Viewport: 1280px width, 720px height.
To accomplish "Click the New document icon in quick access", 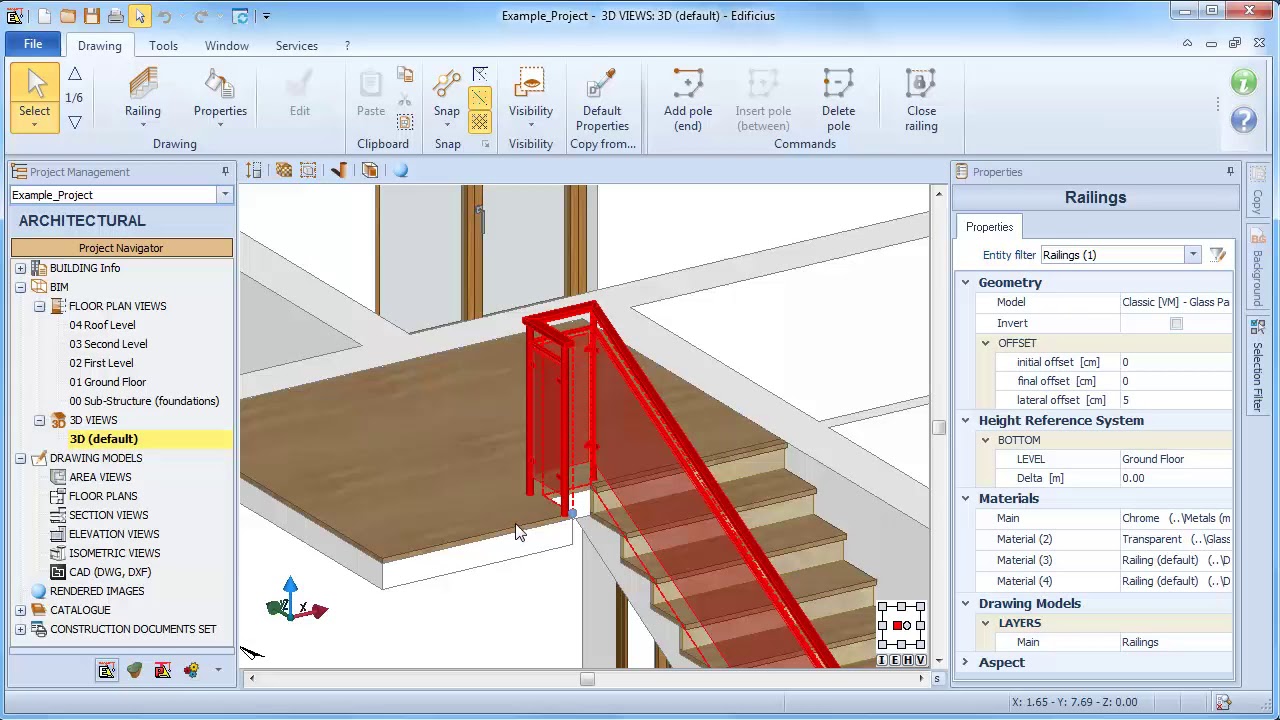I will tap(44, 16).
